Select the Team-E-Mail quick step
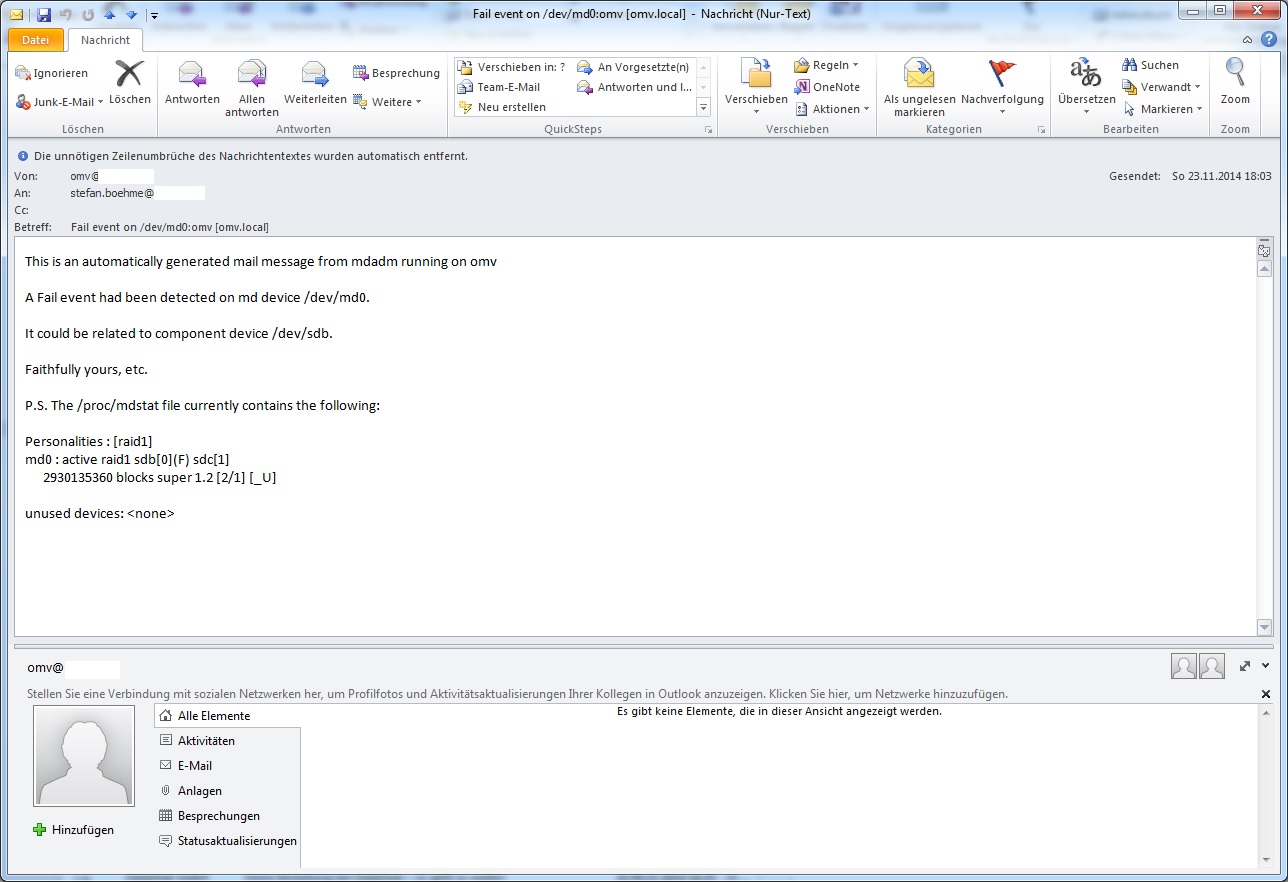The image size is (1288, 882). (499, 87)
